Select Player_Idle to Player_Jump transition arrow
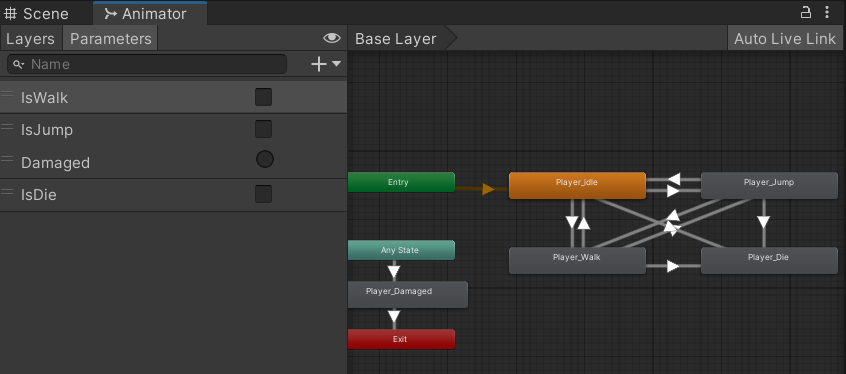846x374 pixels. (673, 191)
